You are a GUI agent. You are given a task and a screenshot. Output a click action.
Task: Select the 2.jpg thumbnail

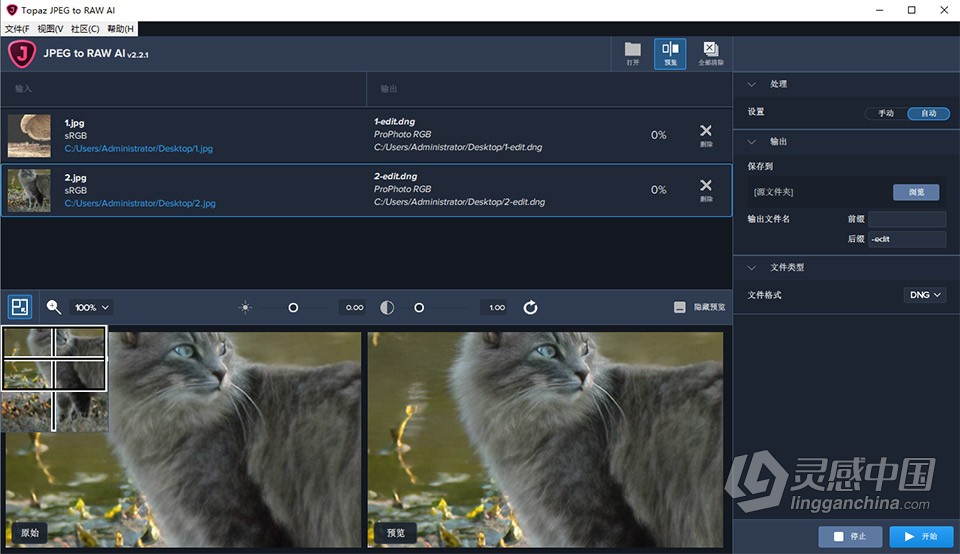(x=29, y=190)
